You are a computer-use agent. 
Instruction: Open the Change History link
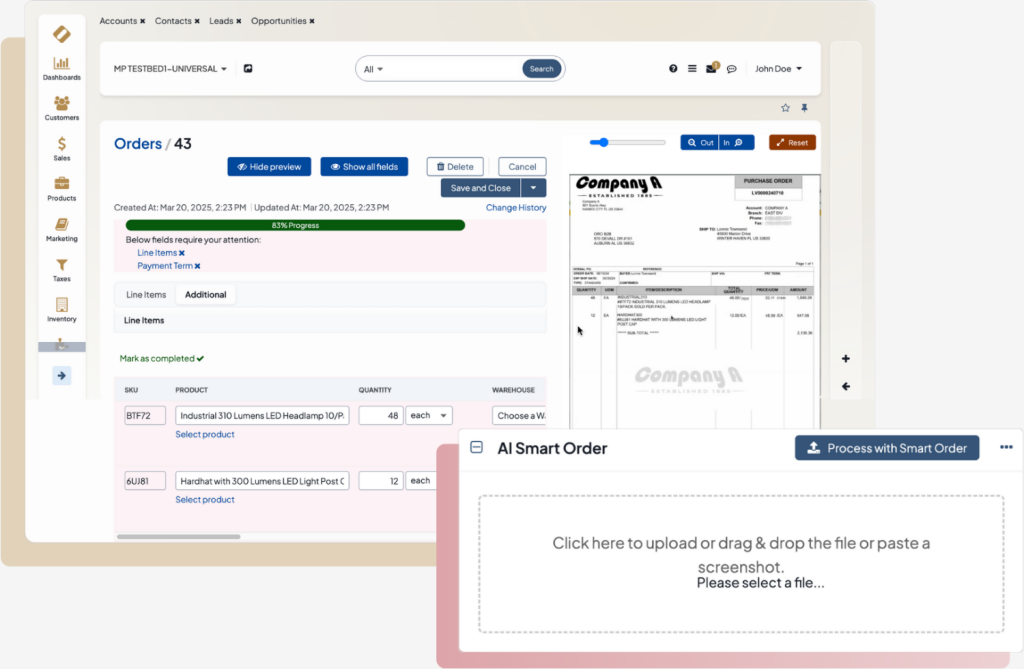tap(516, 208)
